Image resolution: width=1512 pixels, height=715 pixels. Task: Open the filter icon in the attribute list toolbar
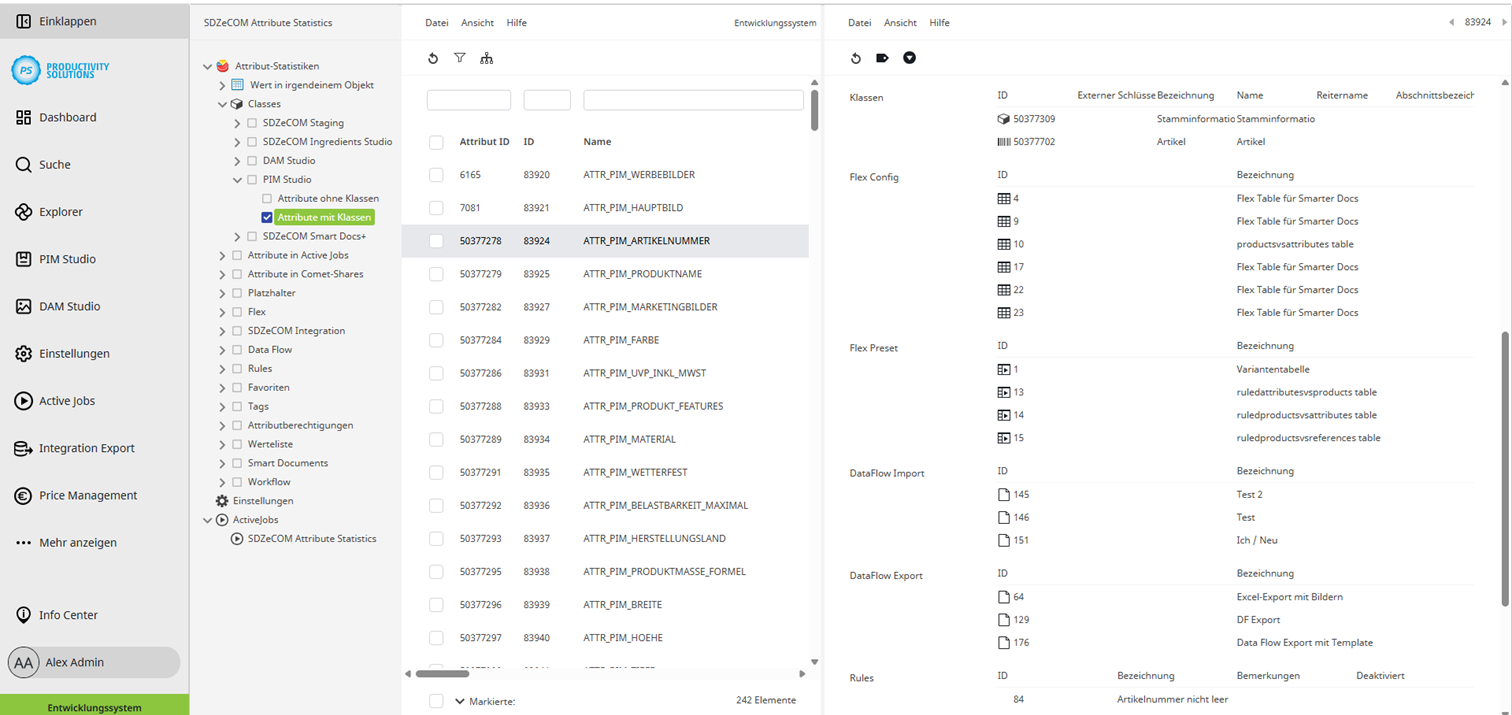tap(460, 58)
